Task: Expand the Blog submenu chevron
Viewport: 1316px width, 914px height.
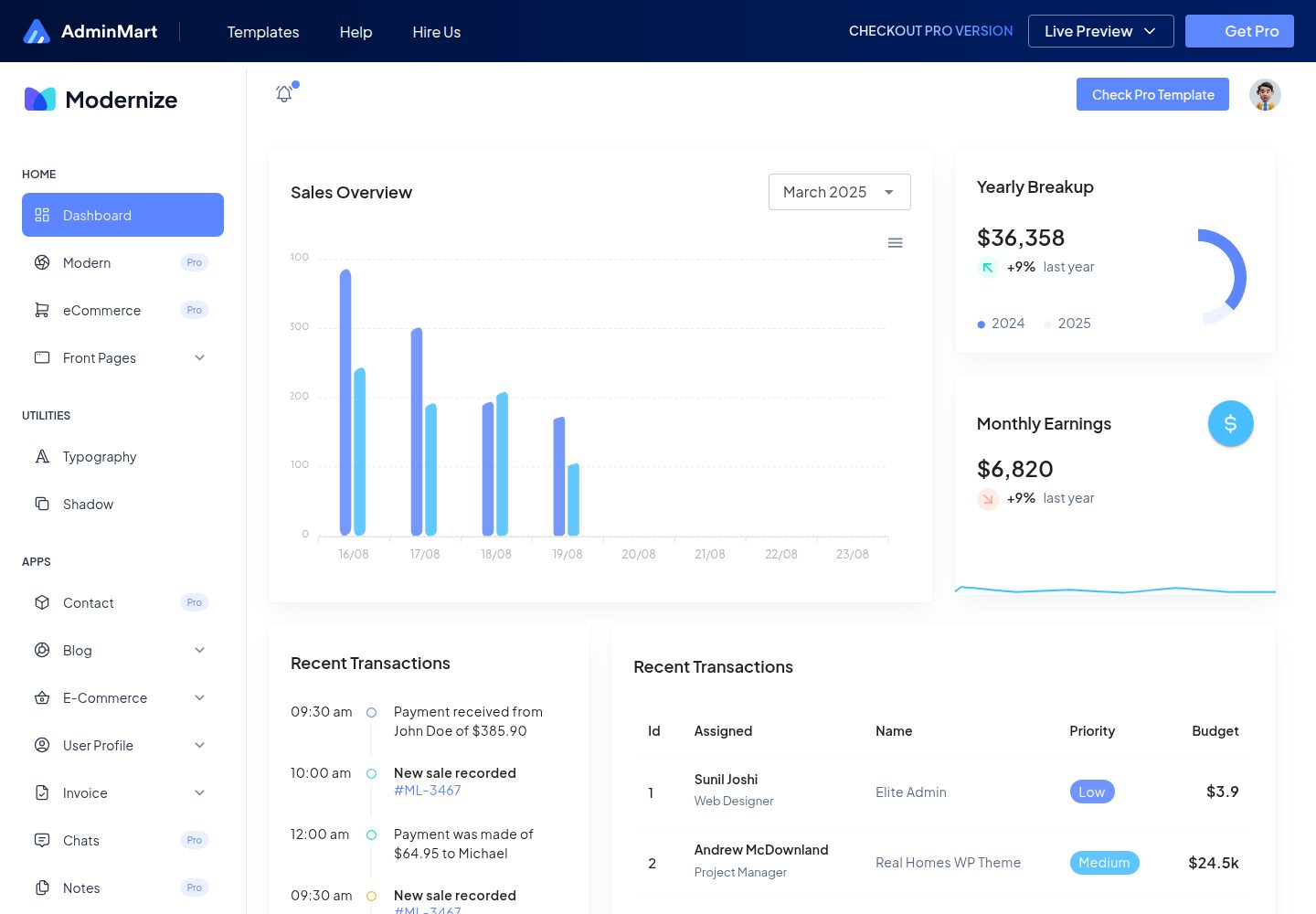Action: click(x=200, y=650)
